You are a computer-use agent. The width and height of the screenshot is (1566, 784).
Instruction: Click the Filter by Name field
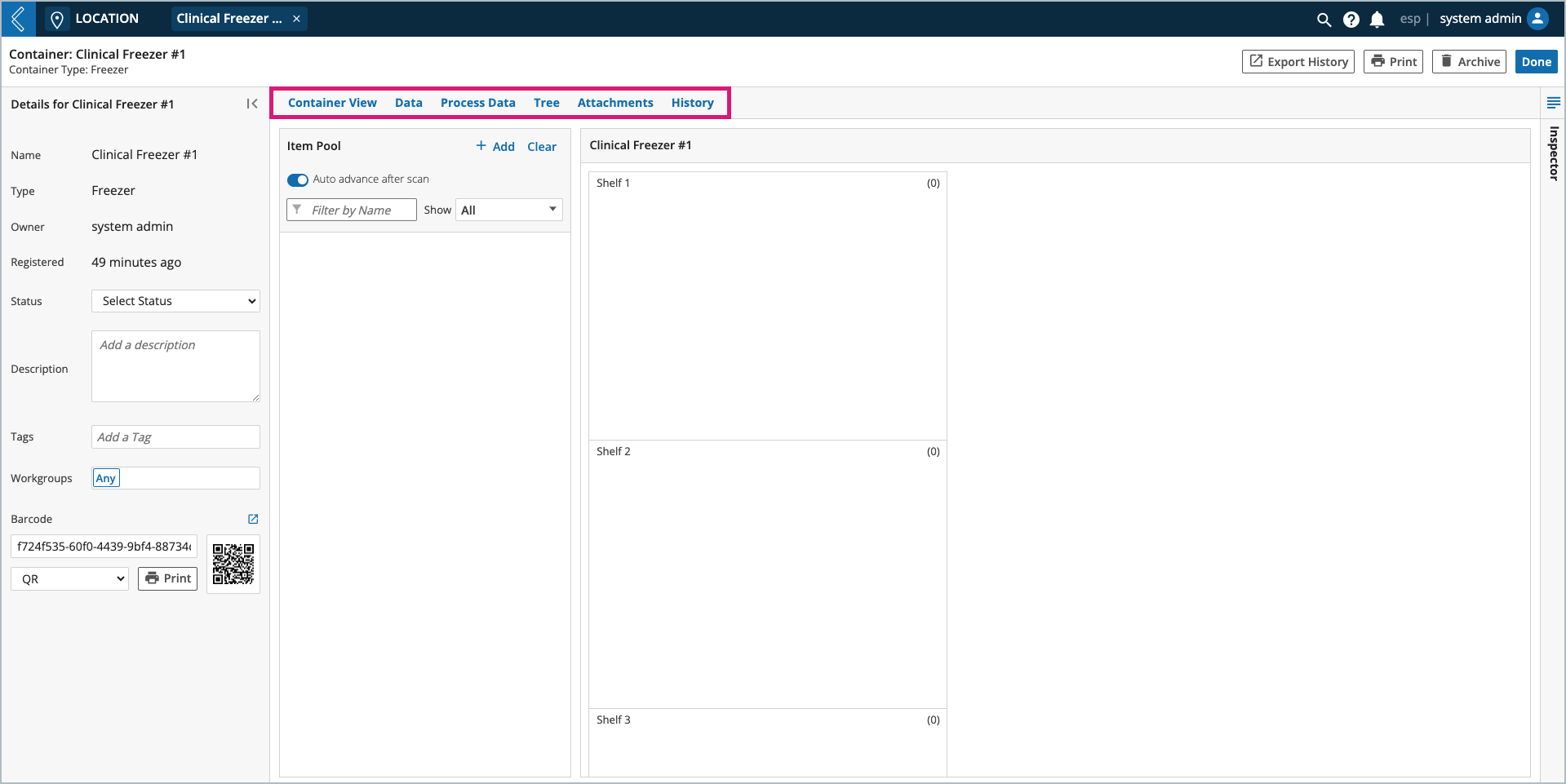point(352,210)
